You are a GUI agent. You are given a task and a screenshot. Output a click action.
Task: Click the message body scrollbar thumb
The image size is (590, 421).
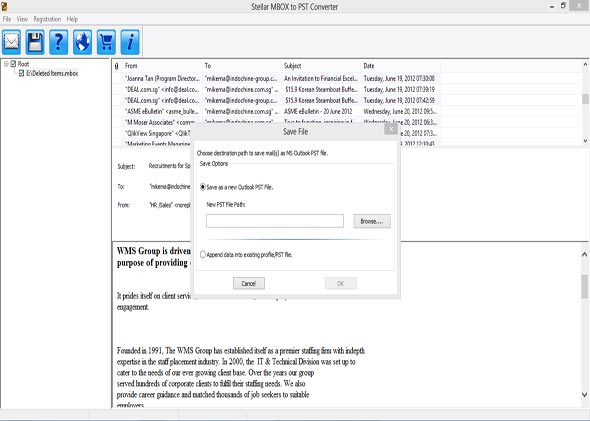pos(584,286)
